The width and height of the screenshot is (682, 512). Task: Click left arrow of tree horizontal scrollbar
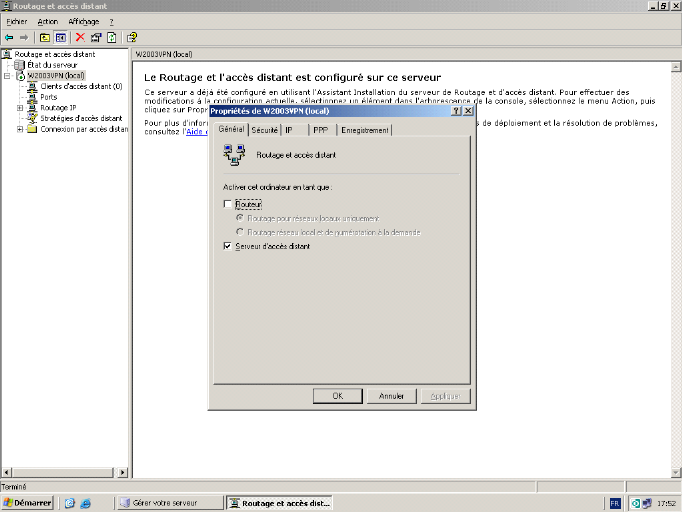tap(7, 472)
